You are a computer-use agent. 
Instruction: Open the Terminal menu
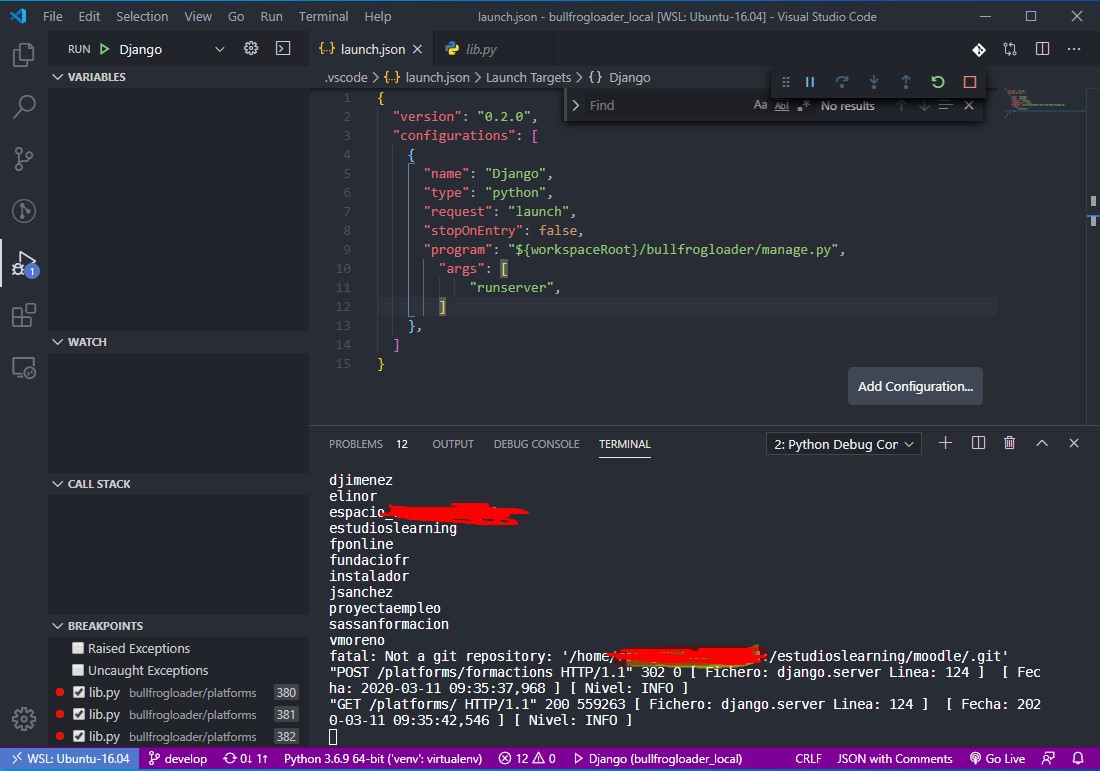tap(323, 16)
